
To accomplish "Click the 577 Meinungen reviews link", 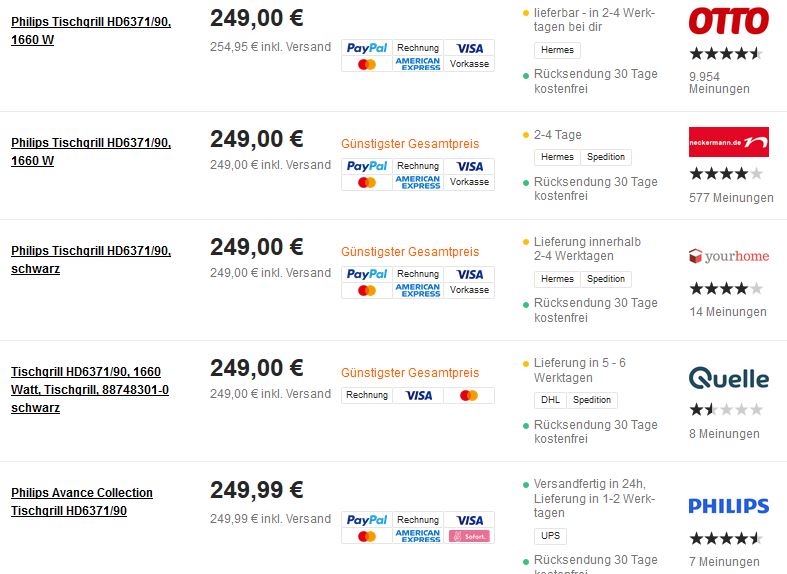I will coord(731,198).
